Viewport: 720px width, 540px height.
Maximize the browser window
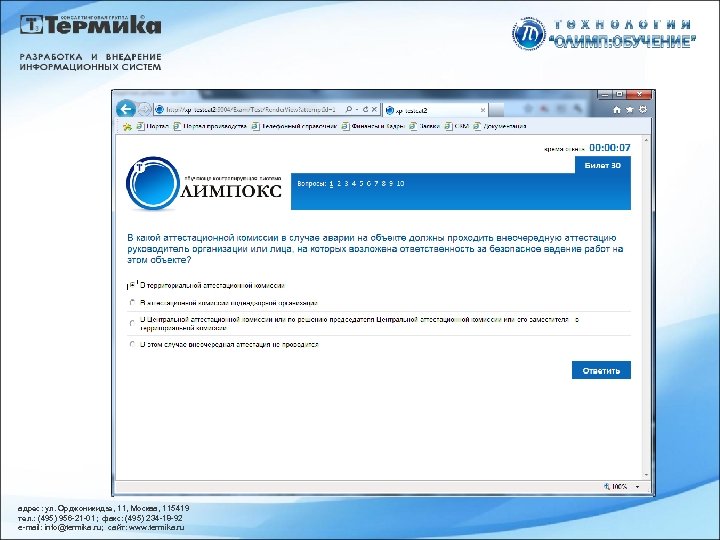coord(619,95)
